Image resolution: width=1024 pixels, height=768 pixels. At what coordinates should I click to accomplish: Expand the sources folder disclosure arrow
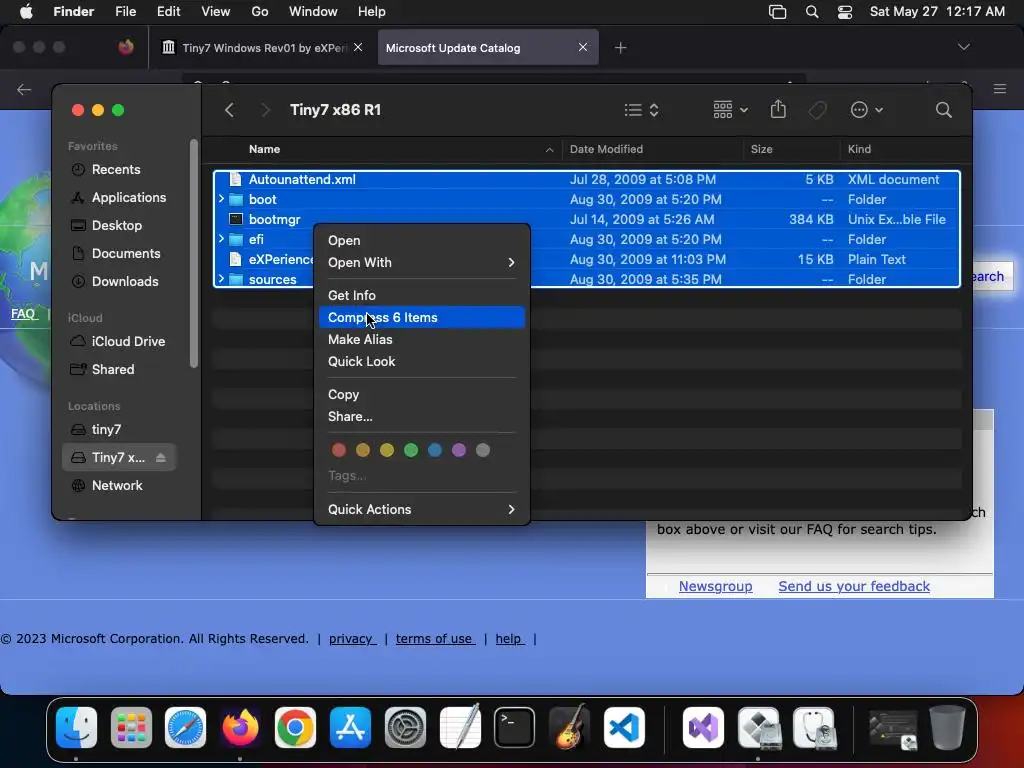pos(221,279)
